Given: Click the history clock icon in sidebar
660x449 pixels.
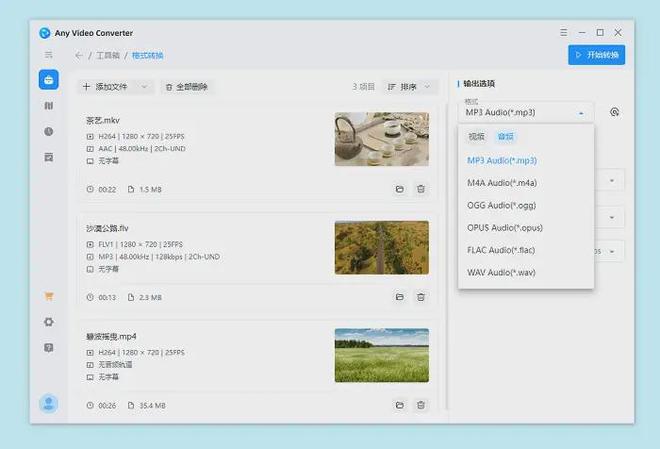Looking at the screenshot, I should 48,131.
